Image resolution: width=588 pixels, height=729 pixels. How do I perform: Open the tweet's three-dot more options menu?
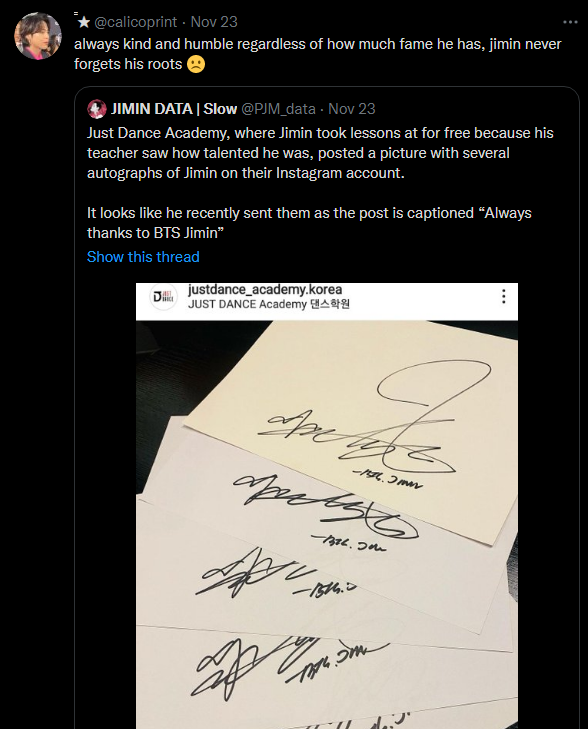click(570, 22)
